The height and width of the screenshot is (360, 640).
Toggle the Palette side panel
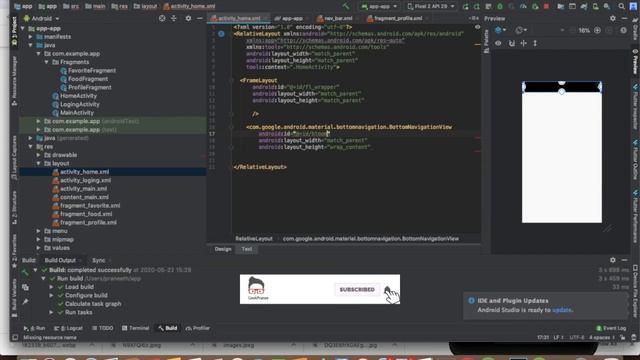pyautogui.click(x=486, y=41)
